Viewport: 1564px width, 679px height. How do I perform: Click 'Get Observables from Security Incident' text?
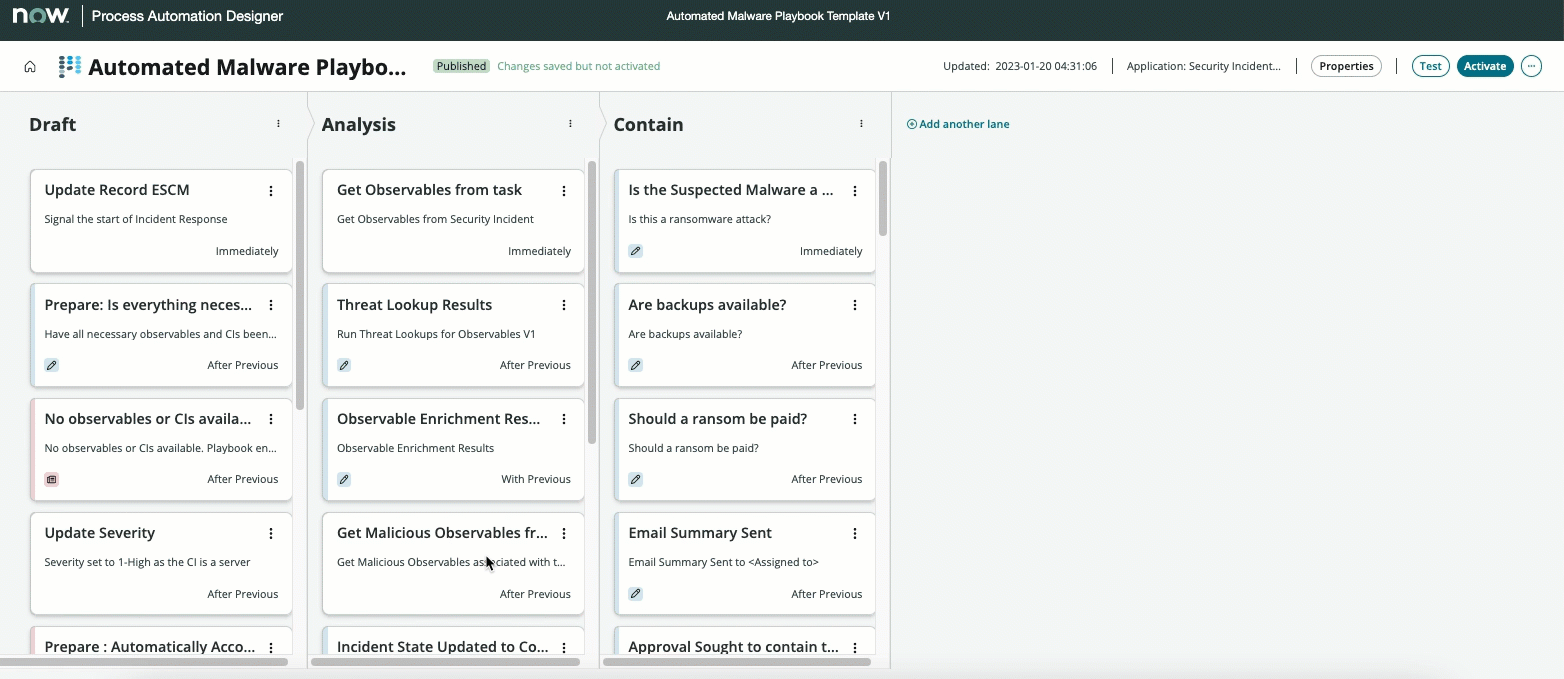(435, 219)
